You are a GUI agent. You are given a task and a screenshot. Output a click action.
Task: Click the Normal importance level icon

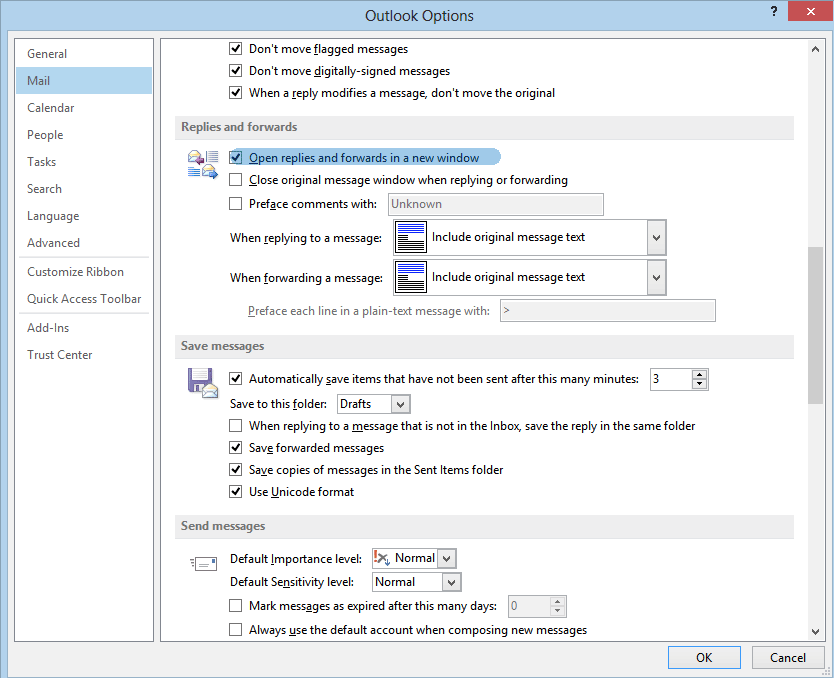click(382, 558)
